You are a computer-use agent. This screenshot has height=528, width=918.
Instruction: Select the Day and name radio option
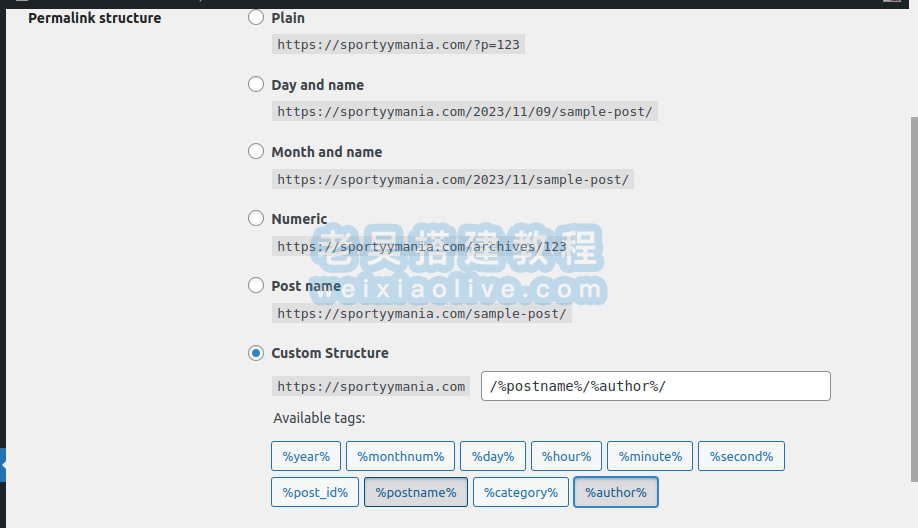(256, 84)
